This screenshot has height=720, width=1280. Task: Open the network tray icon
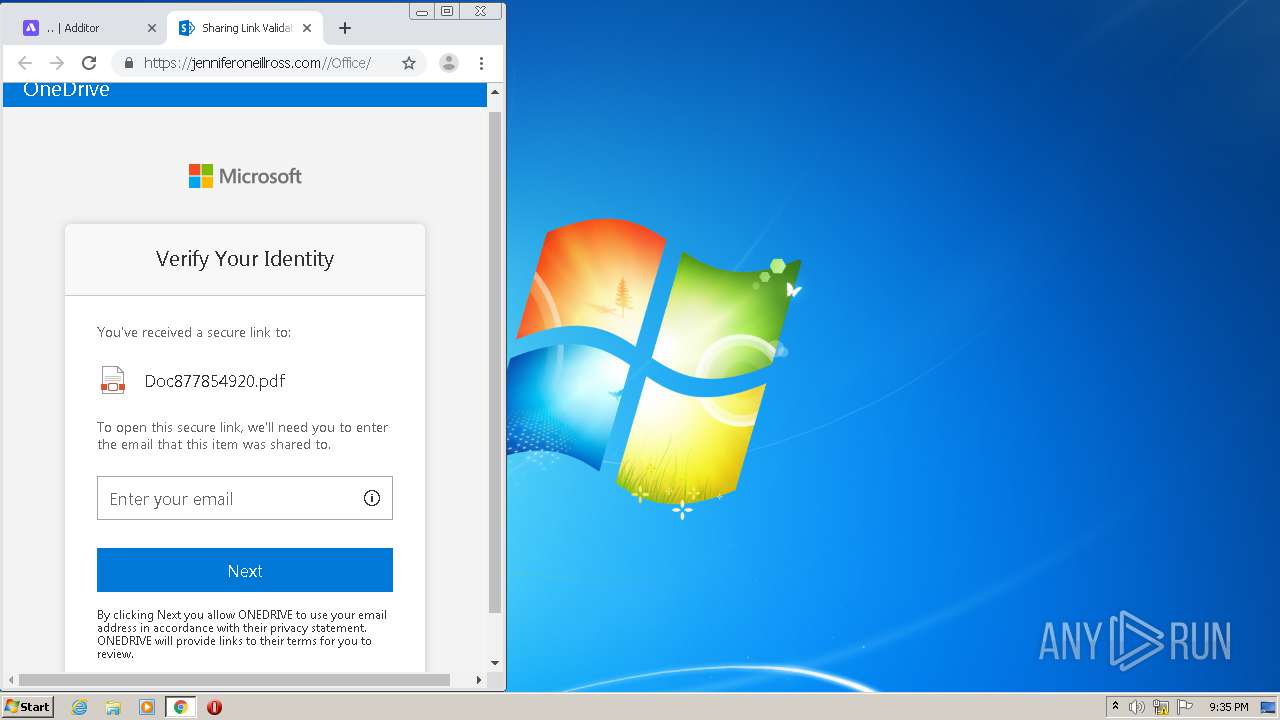point(1161,707)
